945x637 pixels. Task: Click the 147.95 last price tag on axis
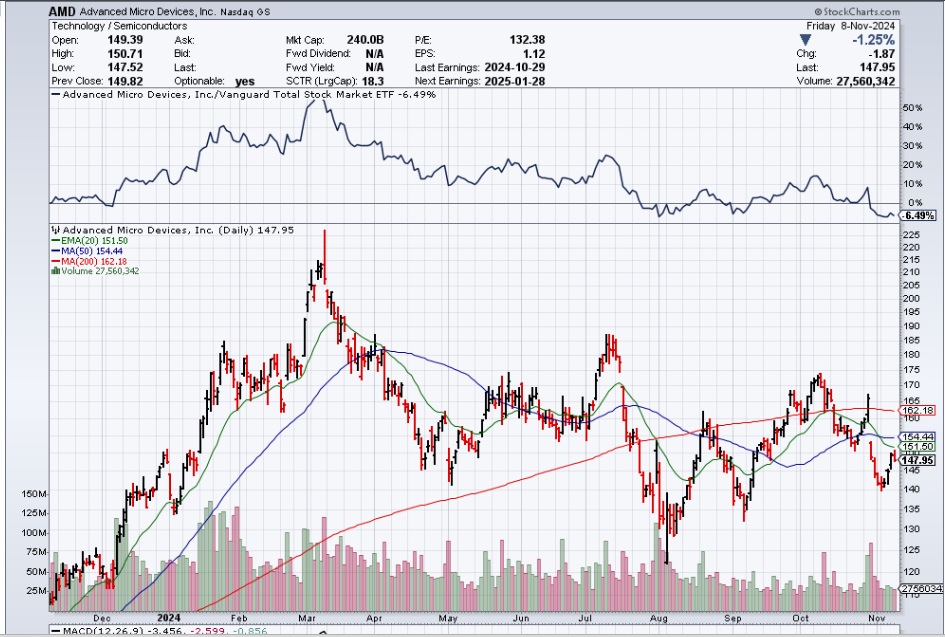[x=917, y=460]
